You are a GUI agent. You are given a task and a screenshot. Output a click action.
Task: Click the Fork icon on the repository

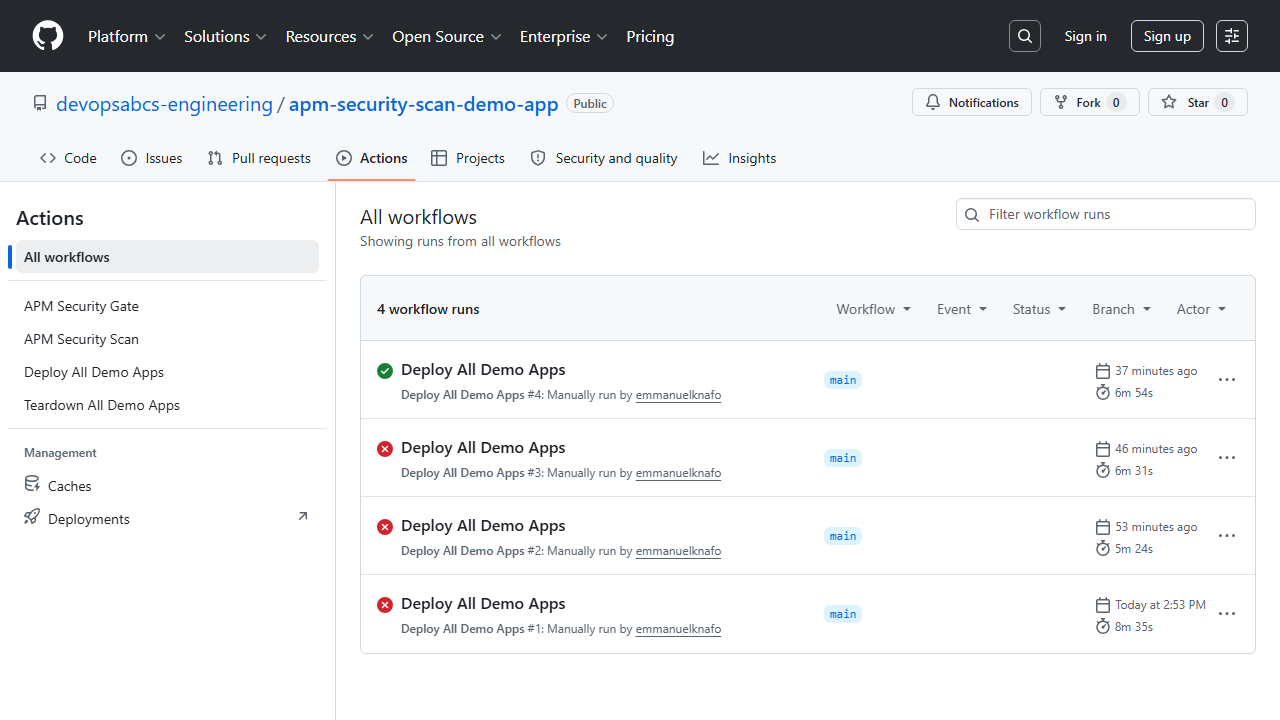(1059, 101)
